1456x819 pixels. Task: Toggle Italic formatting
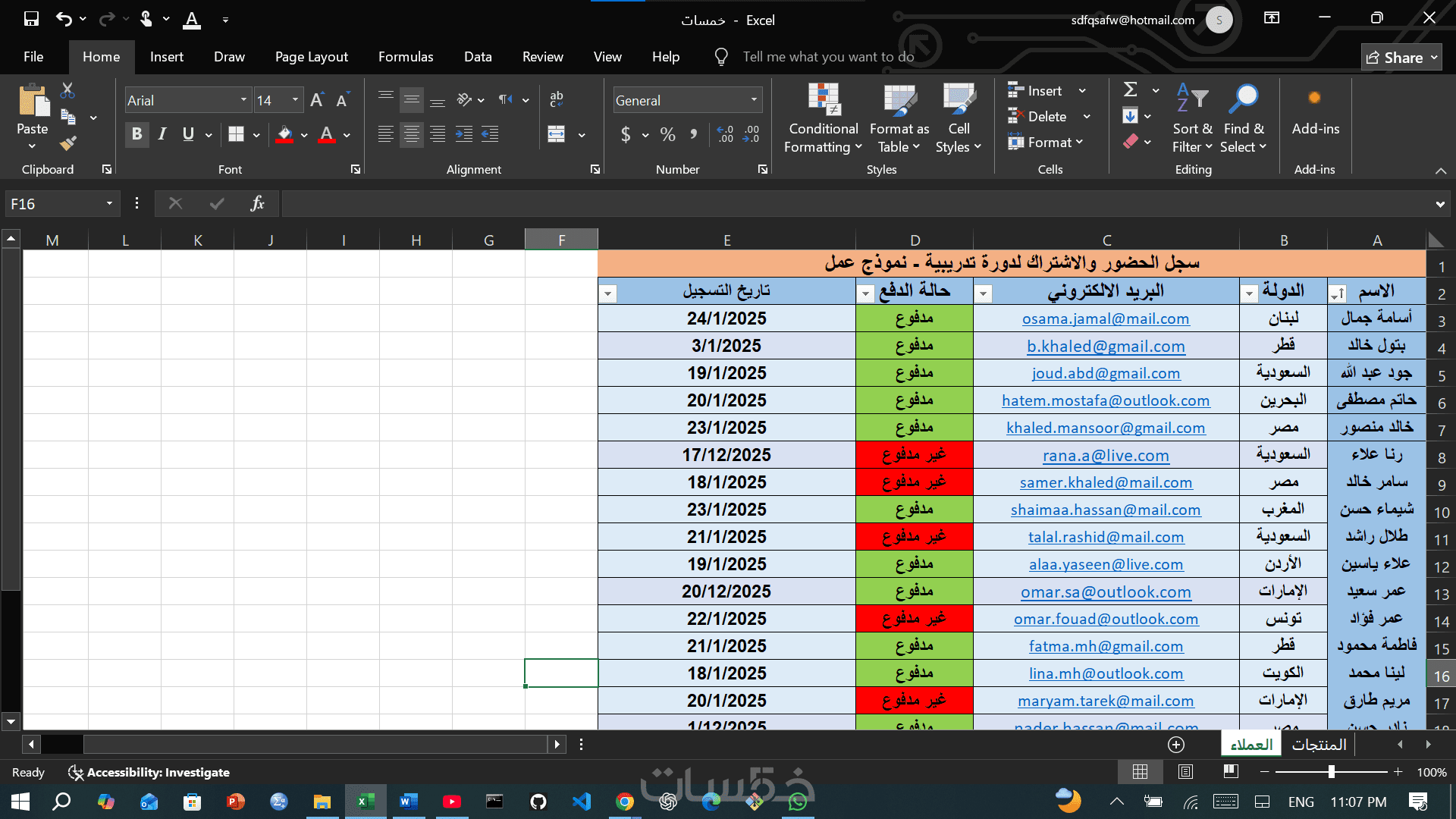click(x=162, y=134)
